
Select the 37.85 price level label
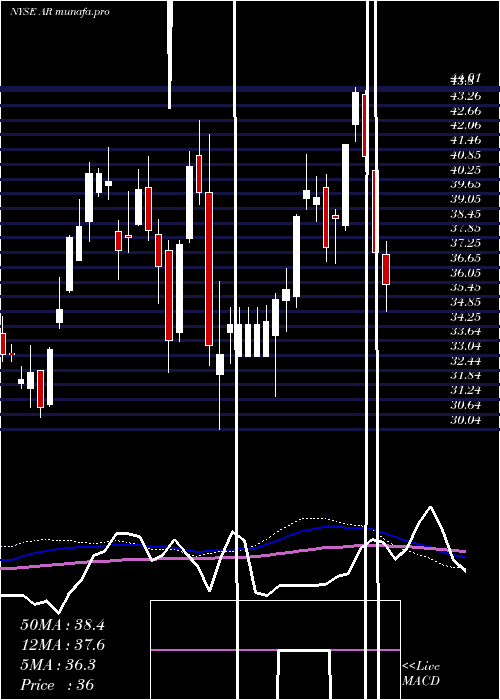coord(466,228)
